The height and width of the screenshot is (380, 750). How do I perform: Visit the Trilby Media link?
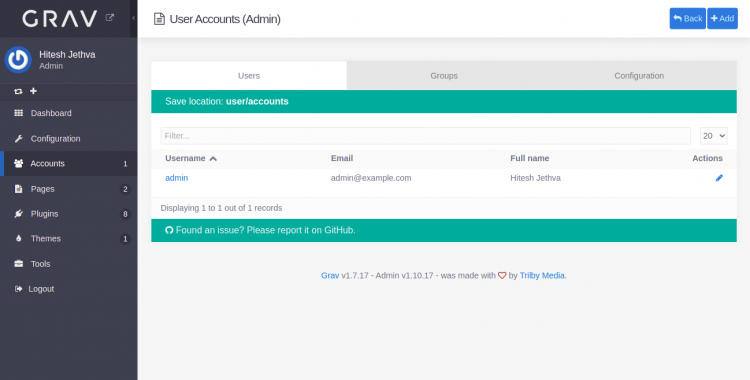(x=542, y=276)
